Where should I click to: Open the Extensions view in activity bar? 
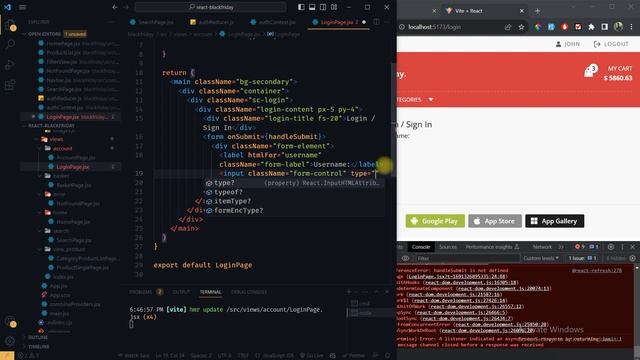tap(10, 85)
